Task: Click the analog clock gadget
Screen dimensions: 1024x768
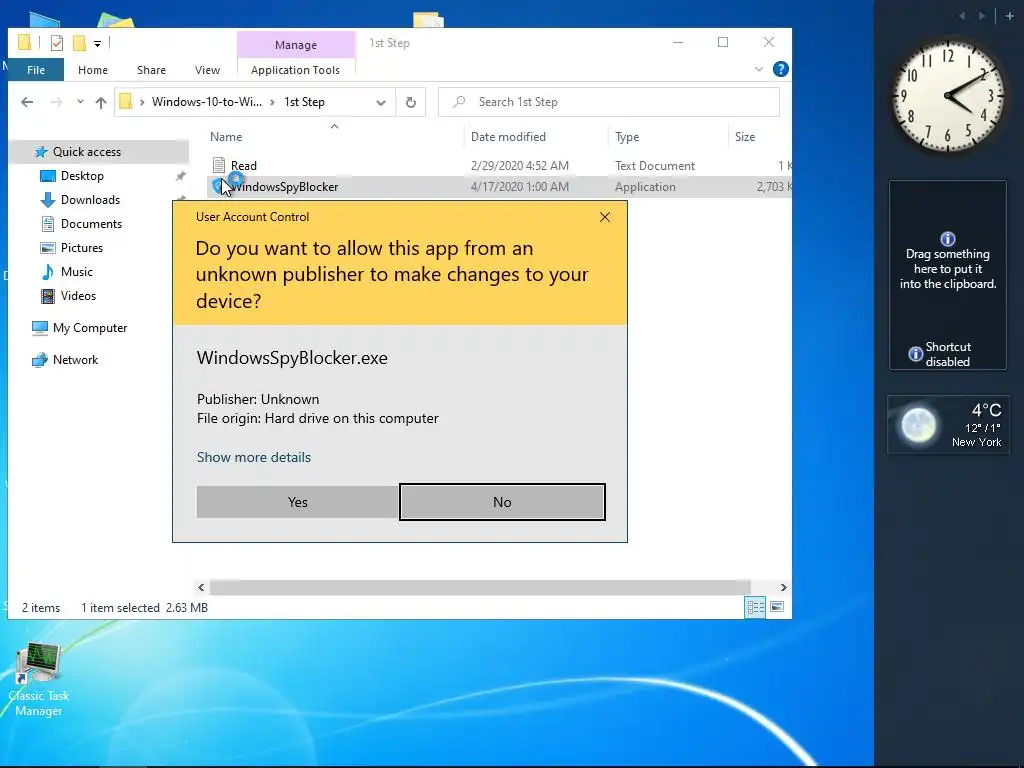Action: 948,96
